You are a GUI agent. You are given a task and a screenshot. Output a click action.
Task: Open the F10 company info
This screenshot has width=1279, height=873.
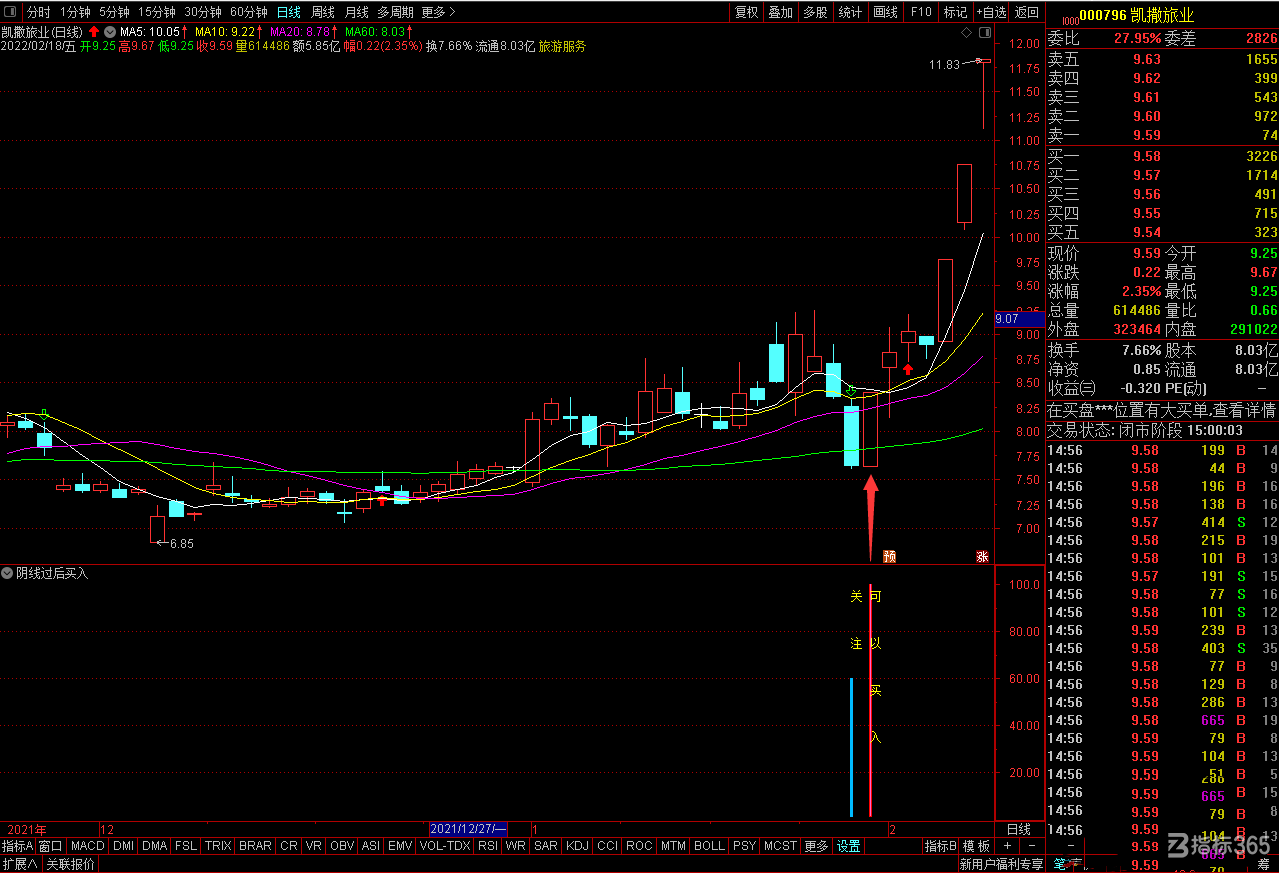coord(921,12)
